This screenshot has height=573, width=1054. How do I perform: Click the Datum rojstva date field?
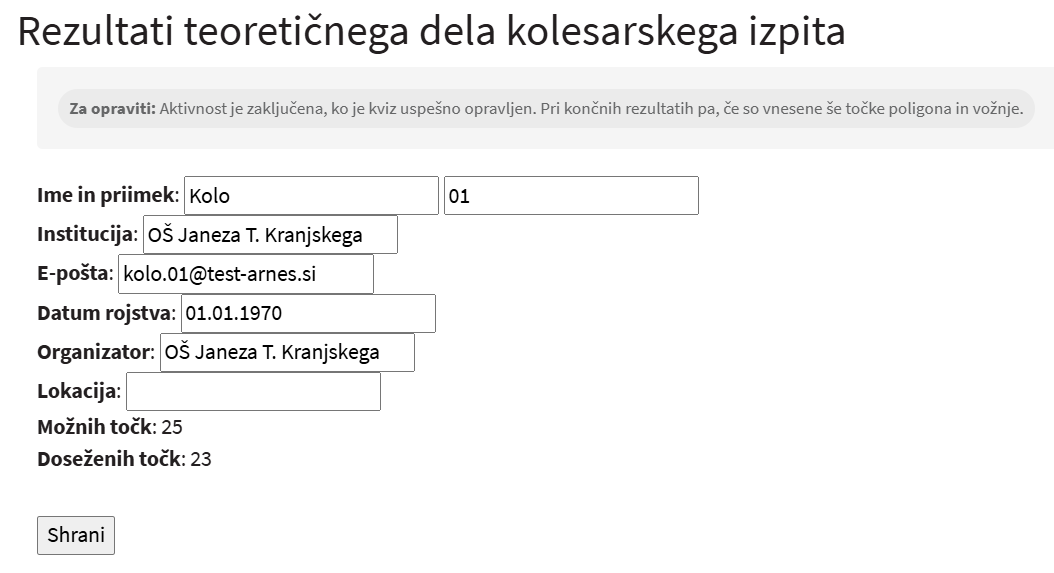coord(308,313)
